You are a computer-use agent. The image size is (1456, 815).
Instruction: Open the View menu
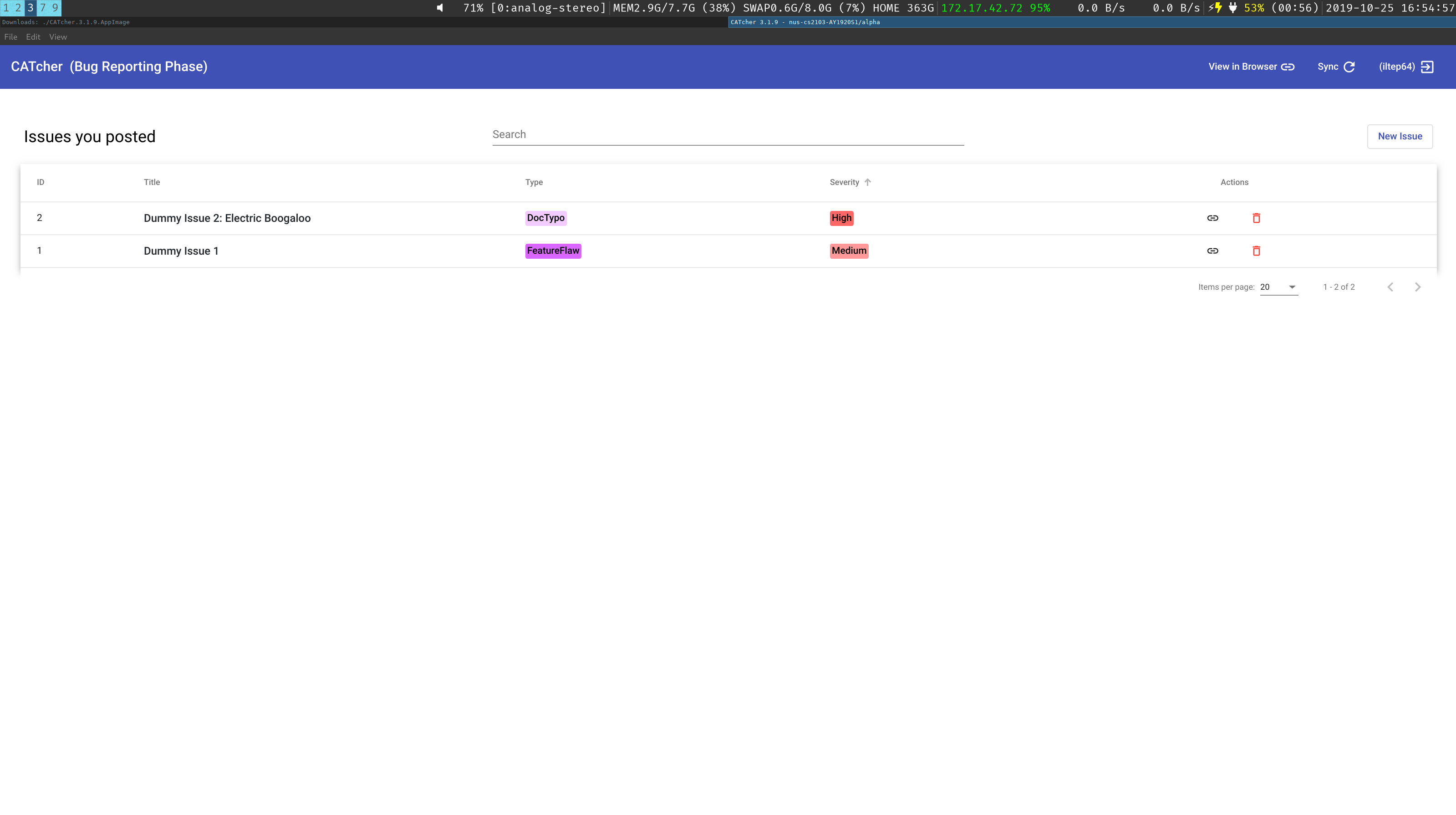tap(58, 37)
